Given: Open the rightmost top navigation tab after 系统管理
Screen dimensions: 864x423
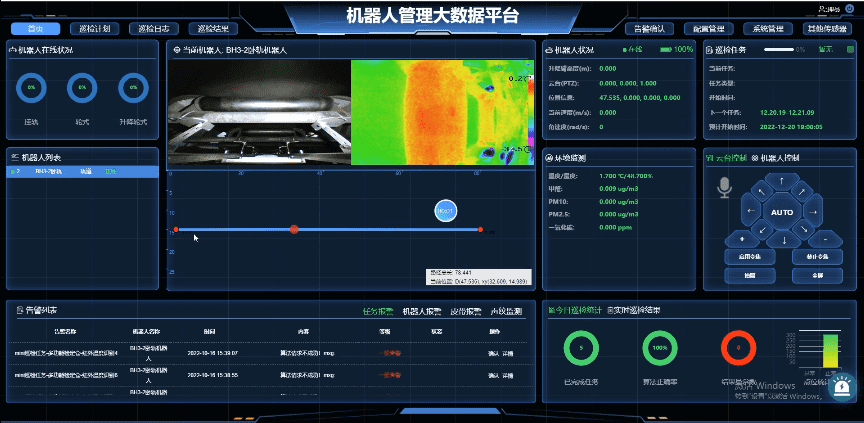Looking at the screenshot, I should [x=827, y=29].
